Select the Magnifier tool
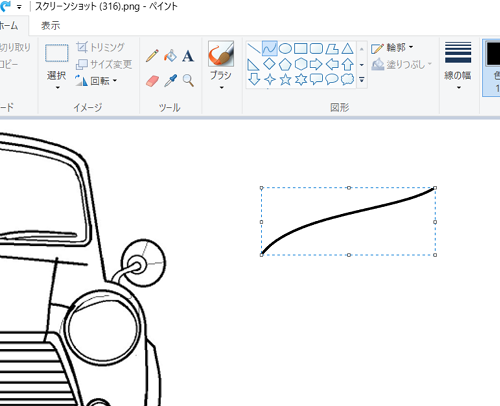 188,81
